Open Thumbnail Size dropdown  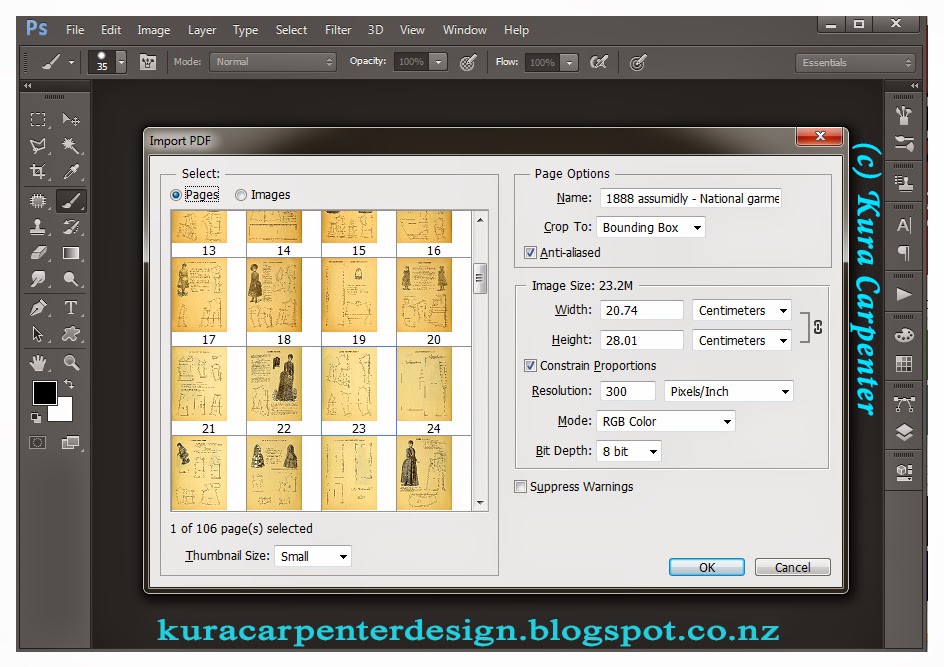coord(312,556)
